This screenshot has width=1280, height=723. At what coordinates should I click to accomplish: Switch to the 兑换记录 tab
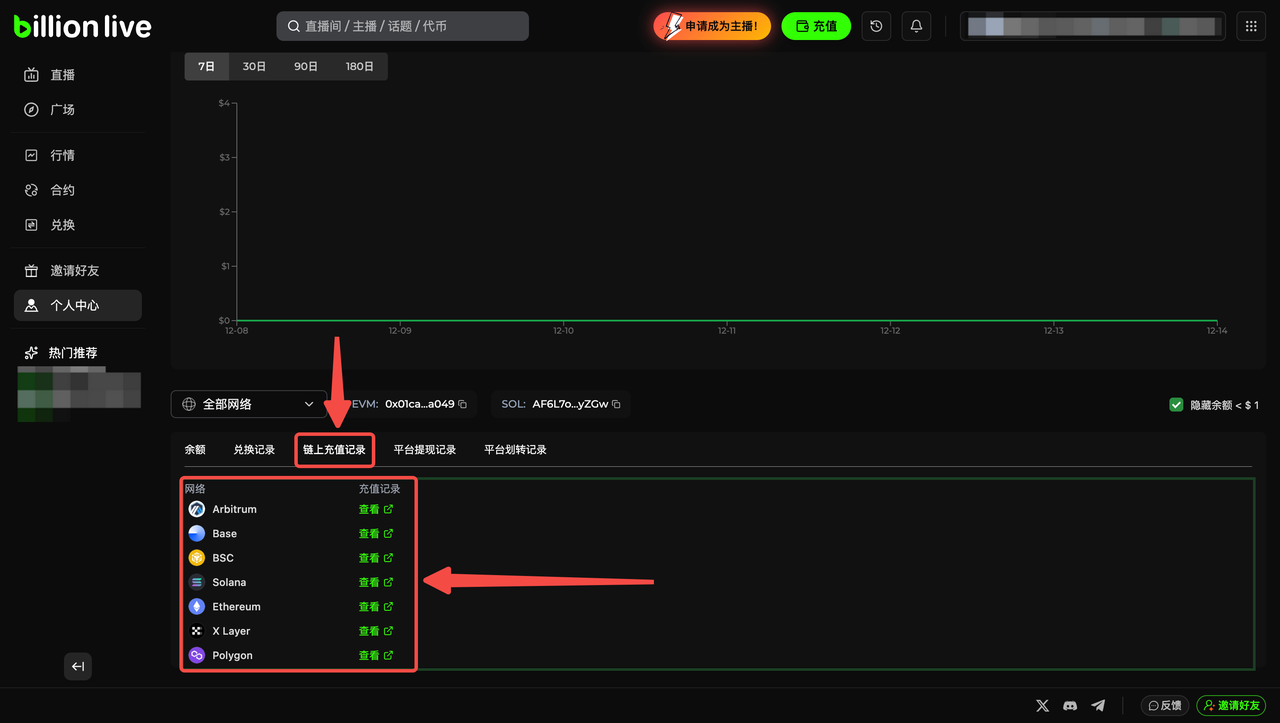pyautogui.click(x=254, y=450)
